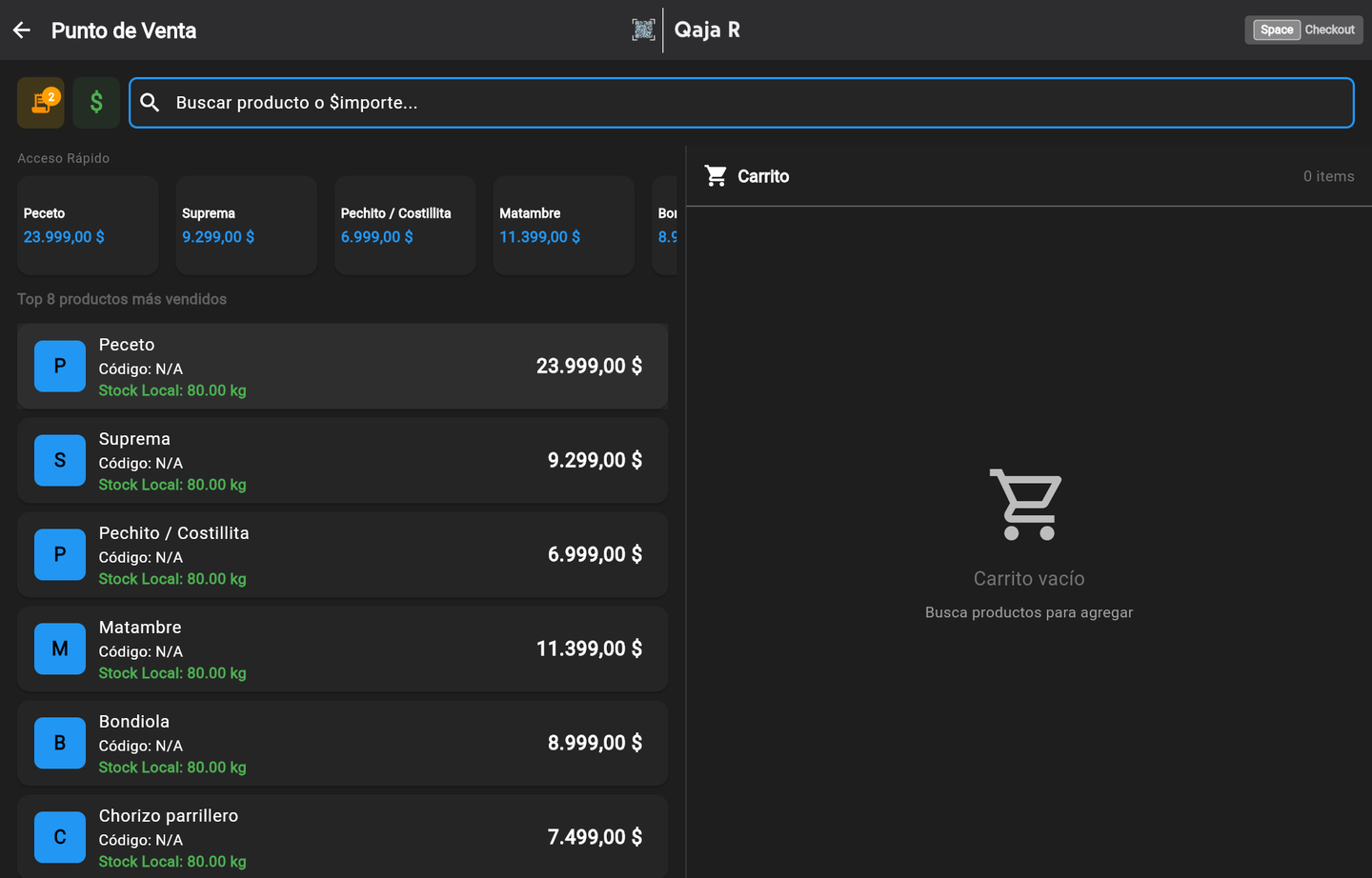
Task: Select Peceto price 23.999,00 $ in list
Action: (x=589, y=366)
